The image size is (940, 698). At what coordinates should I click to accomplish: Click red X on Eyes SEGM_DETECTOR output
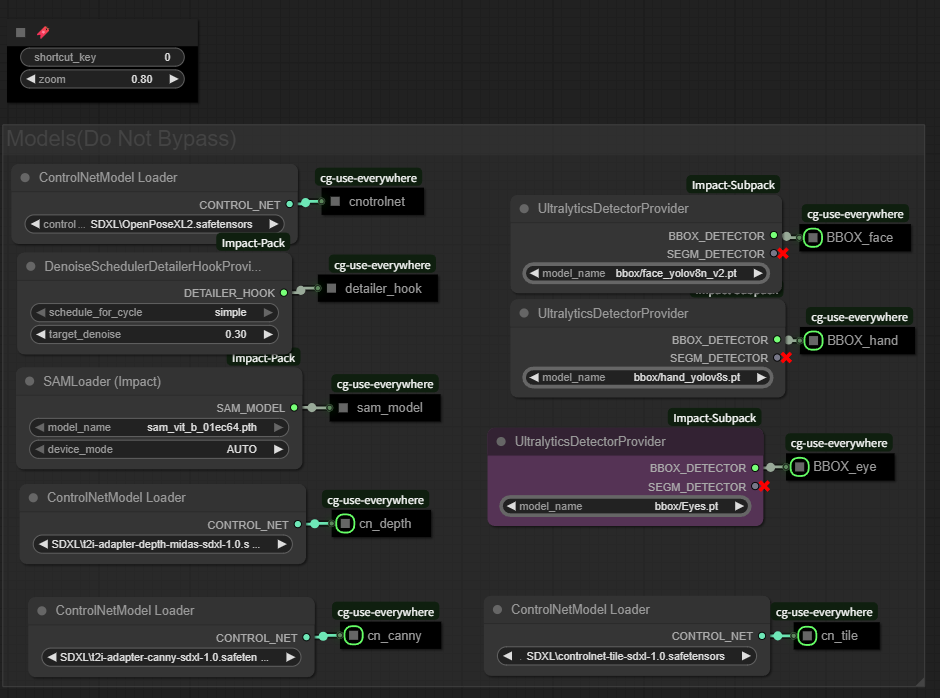(x=764, y=486)
